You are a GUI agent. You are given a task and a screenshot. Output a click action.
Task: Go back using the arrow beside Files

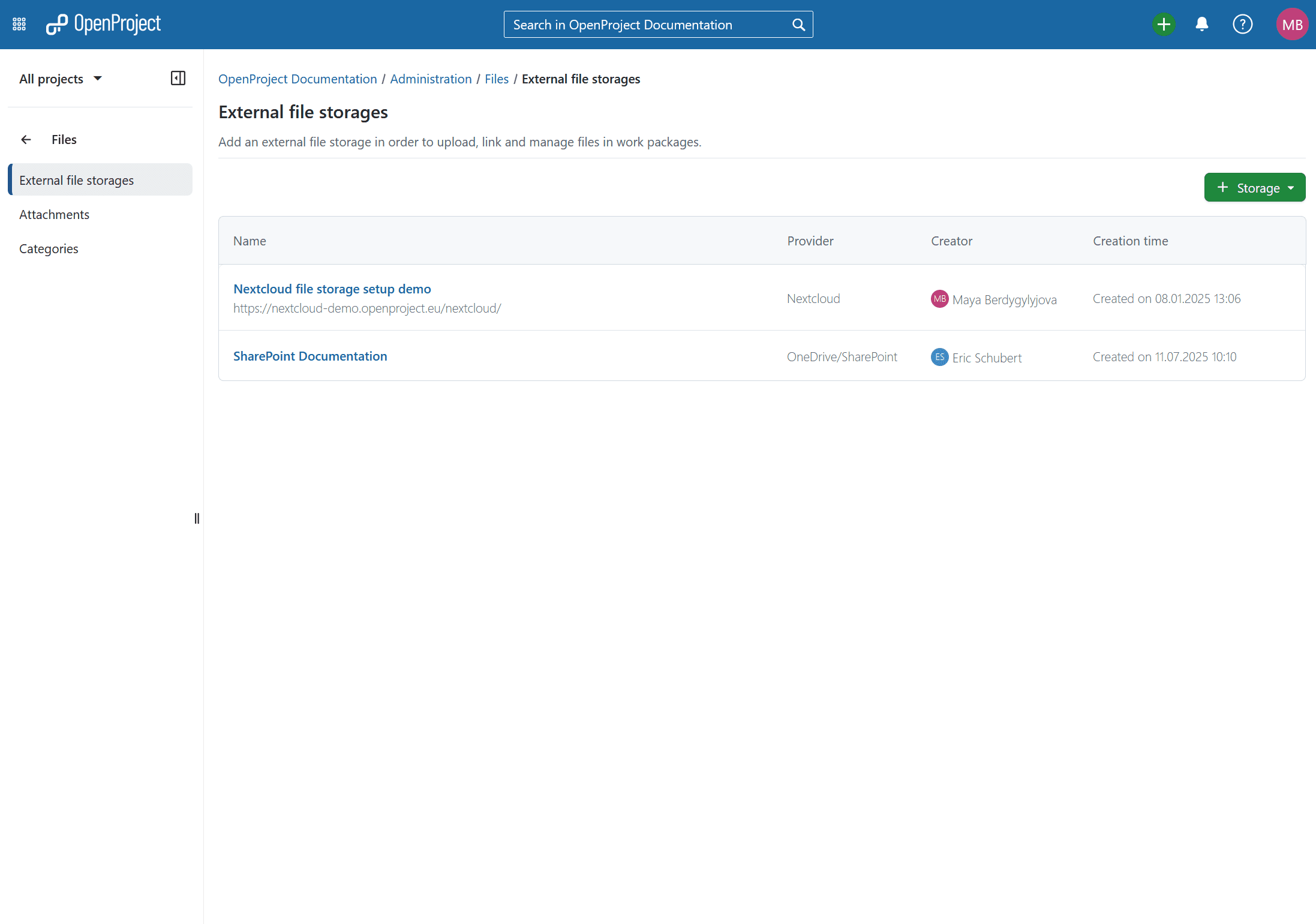(26, 140)
